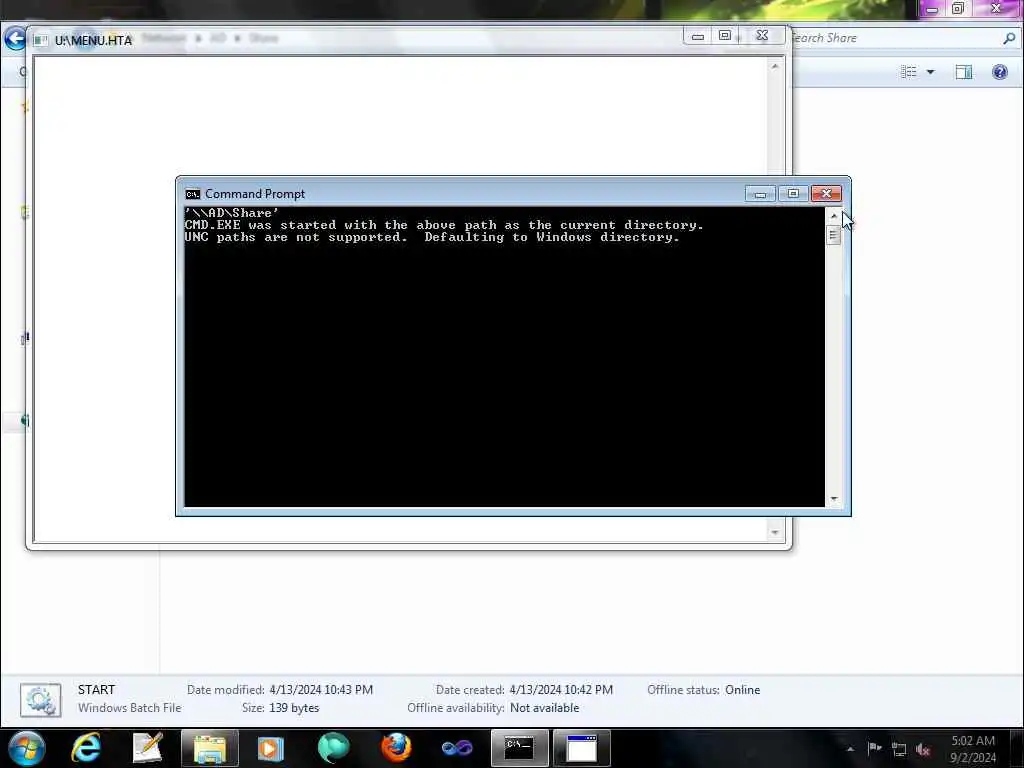Click 'Not available' offline availability value
The height and width of the screenshot is (768, 1024).
coord(545,708)
